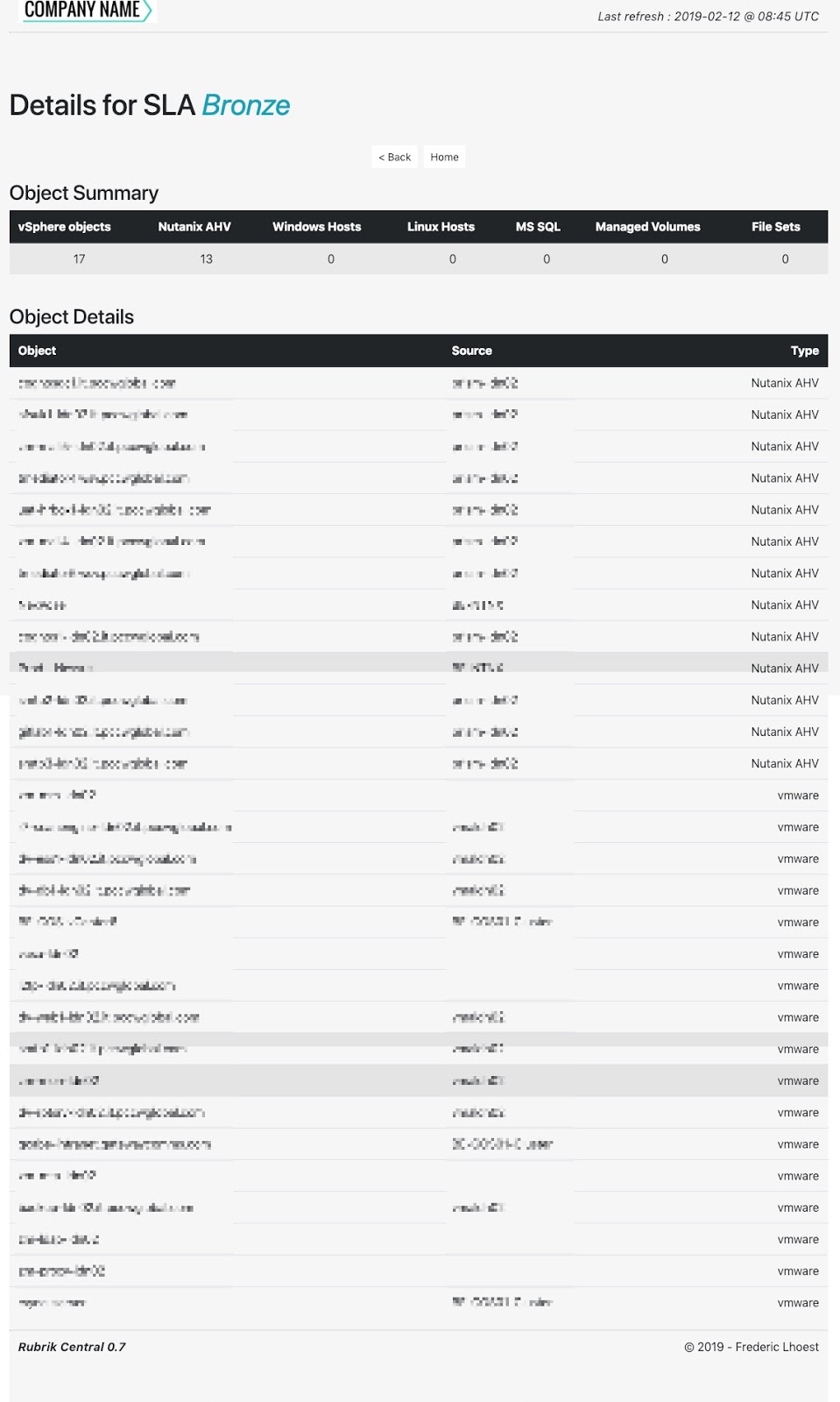Click the © 2019 Frederic Lhoest credit
The image size is (840, 1402).
[x=752, y=1347]
